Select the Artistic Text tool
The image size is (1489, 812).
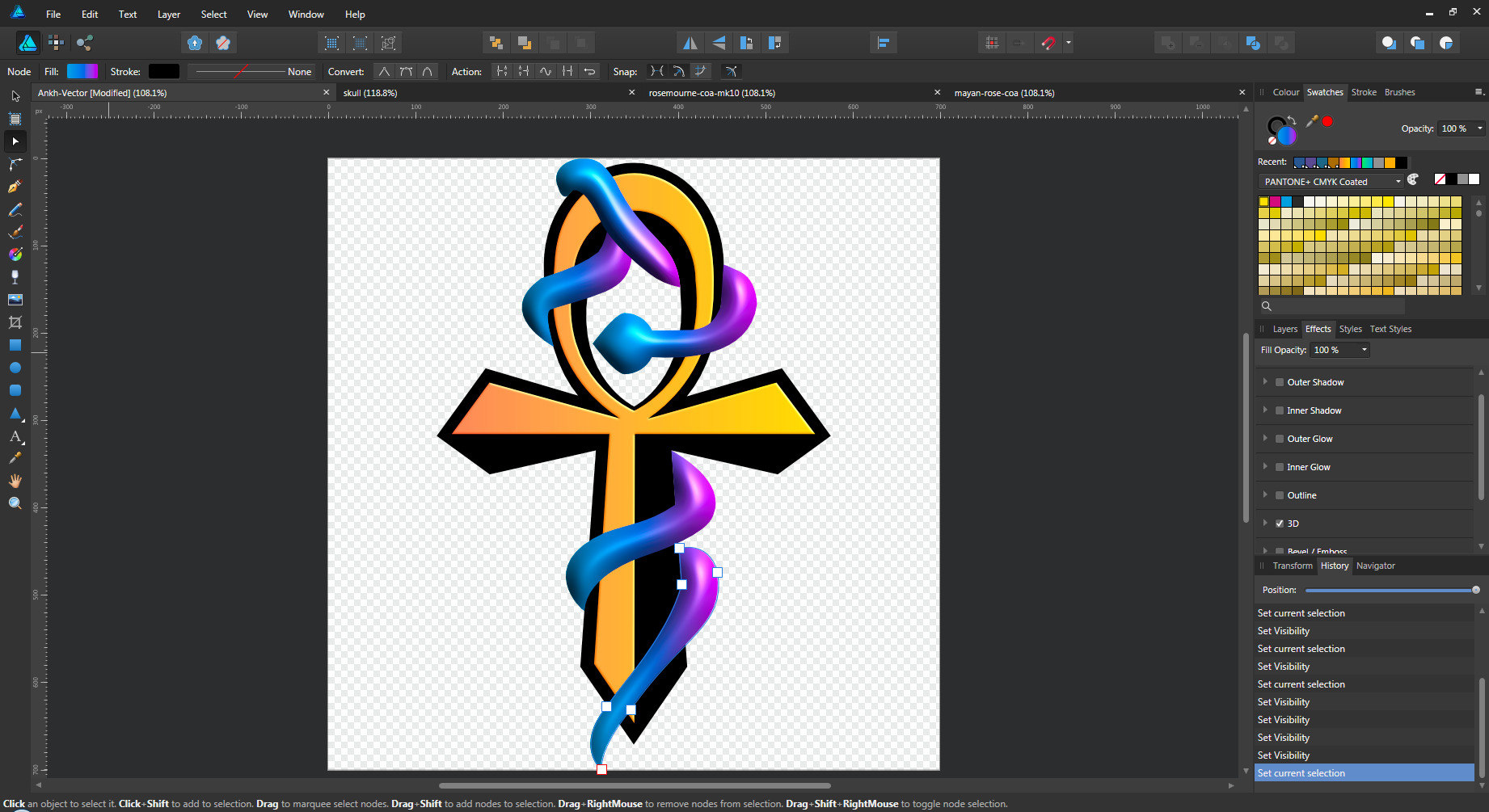point(15,437)
